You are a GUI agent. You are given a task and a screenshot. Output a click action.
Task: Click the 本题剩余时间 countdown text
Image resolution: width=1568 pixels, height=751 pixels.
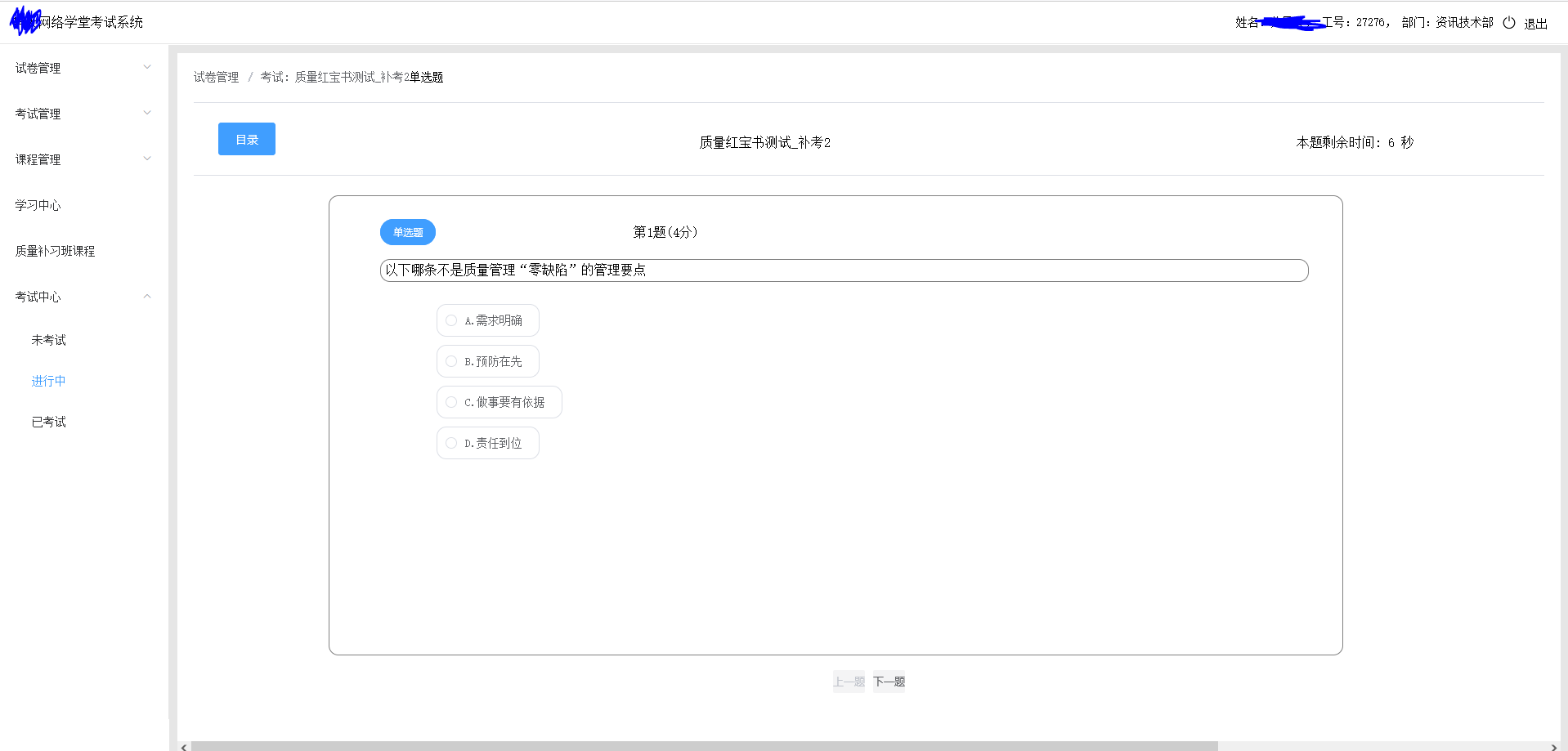pos(1355,142)
